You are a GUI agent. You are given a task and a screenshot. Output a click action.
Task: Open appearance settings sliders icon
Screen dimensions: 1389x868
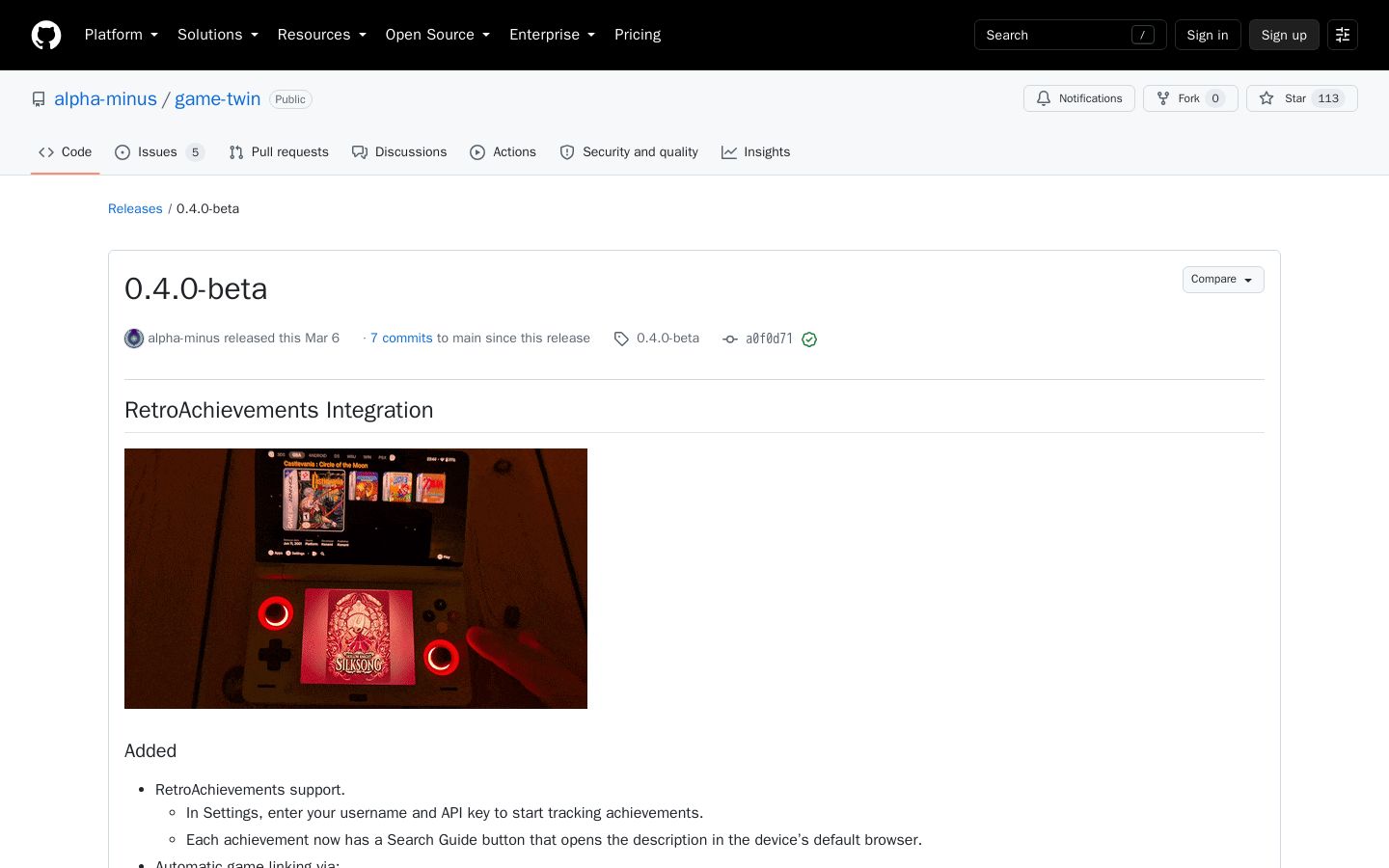tap(1343, 35)
